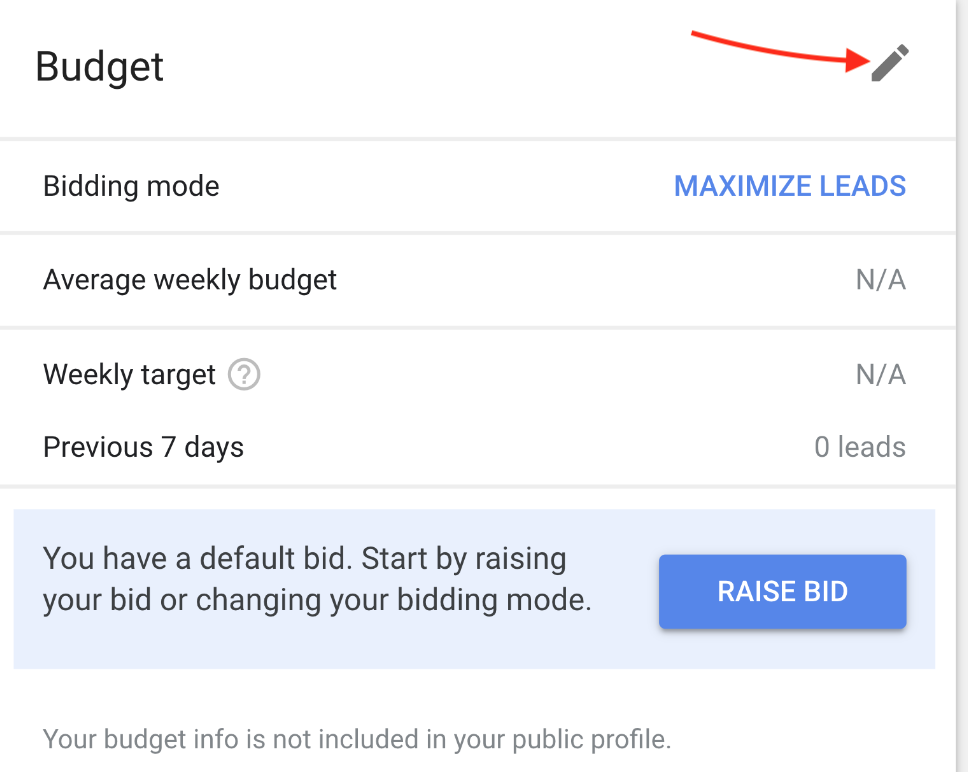Click the N/A value for Average weekly budget

pyautogui.click(x=881, y=280)
